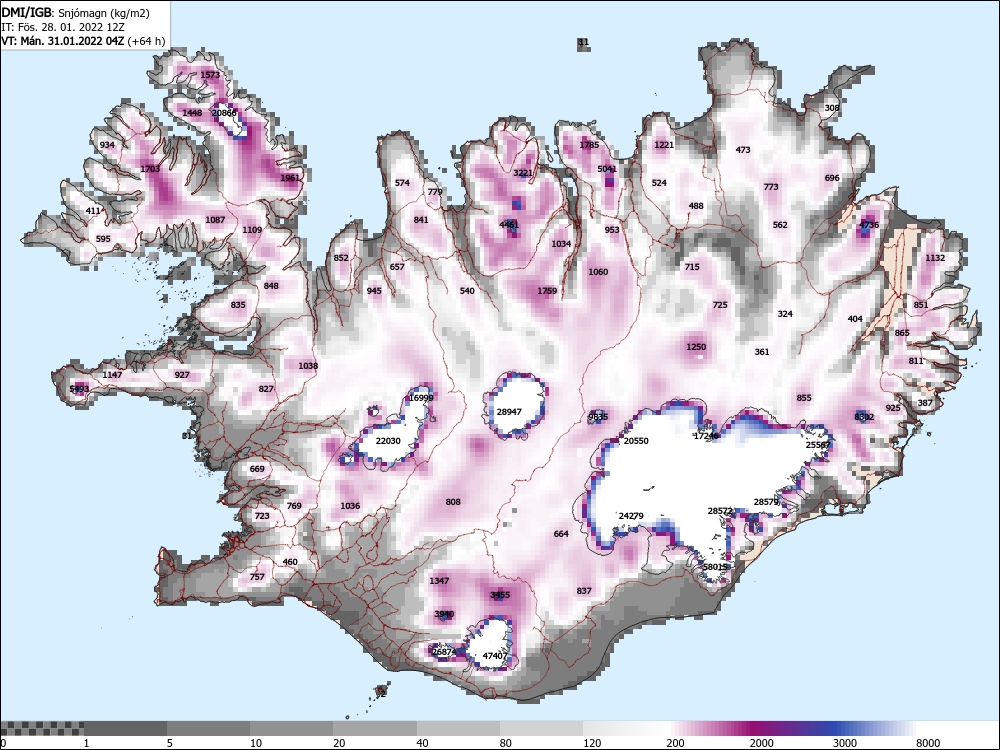Click the snow value 47407 on the southern glacier
The image size is (1000, 750).
click(495, 656)
